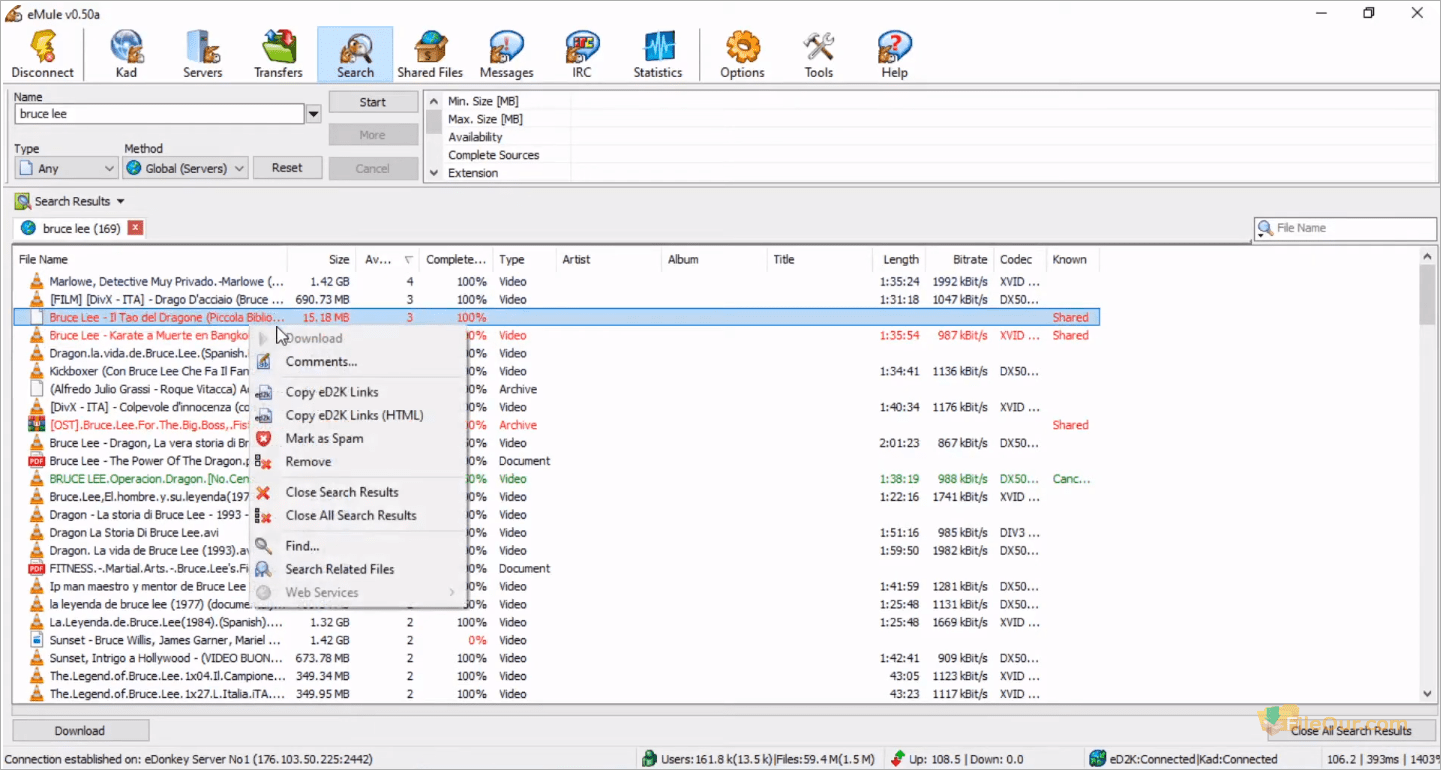Sort by the Bitrate column header
The image size is (1441, 770).
coord(960,259)
